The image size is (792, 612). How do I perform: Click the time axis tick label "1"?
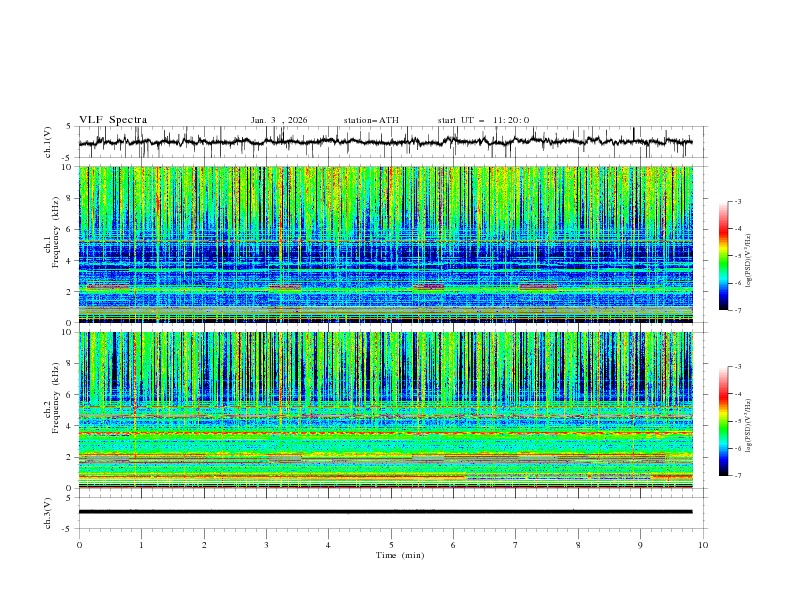tap(141, 545)
